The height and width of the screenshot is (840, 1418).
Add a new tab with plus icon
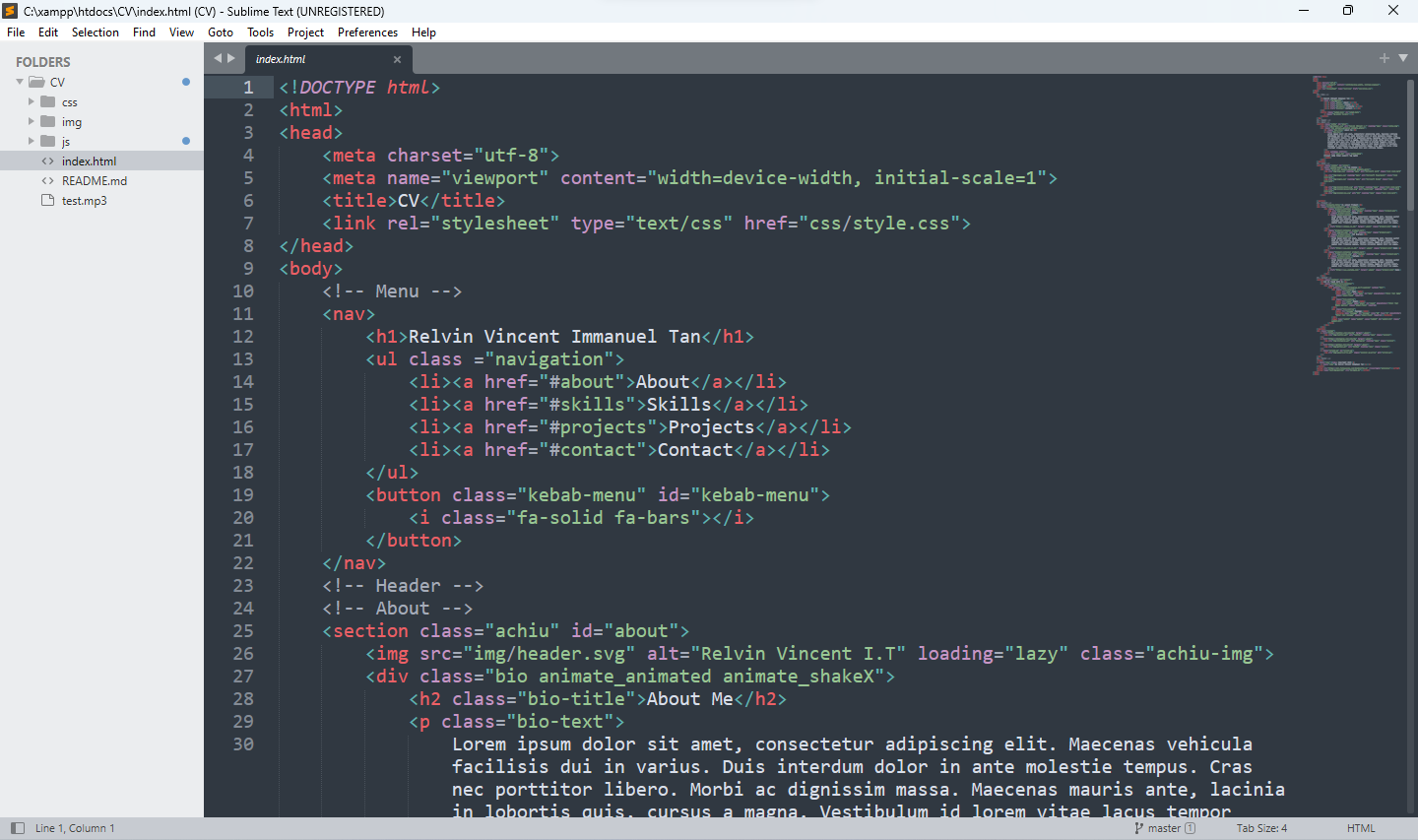click(1384, 58)
